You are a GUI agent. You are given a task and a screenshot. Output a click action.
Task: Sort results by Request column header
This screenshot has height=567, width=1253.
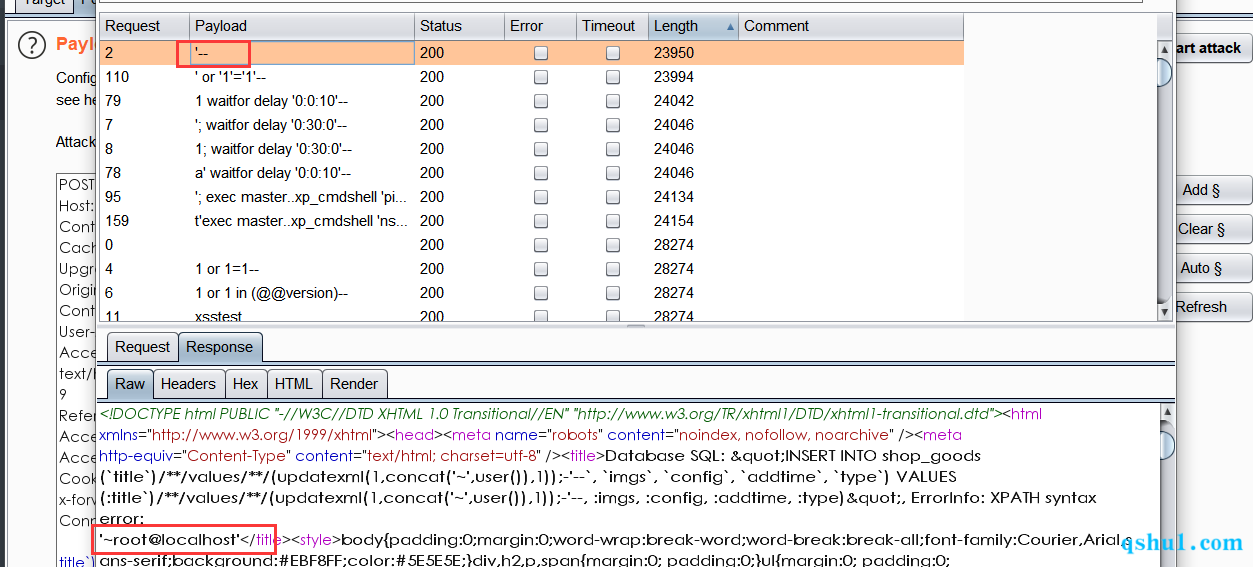[x=144, y=26]
